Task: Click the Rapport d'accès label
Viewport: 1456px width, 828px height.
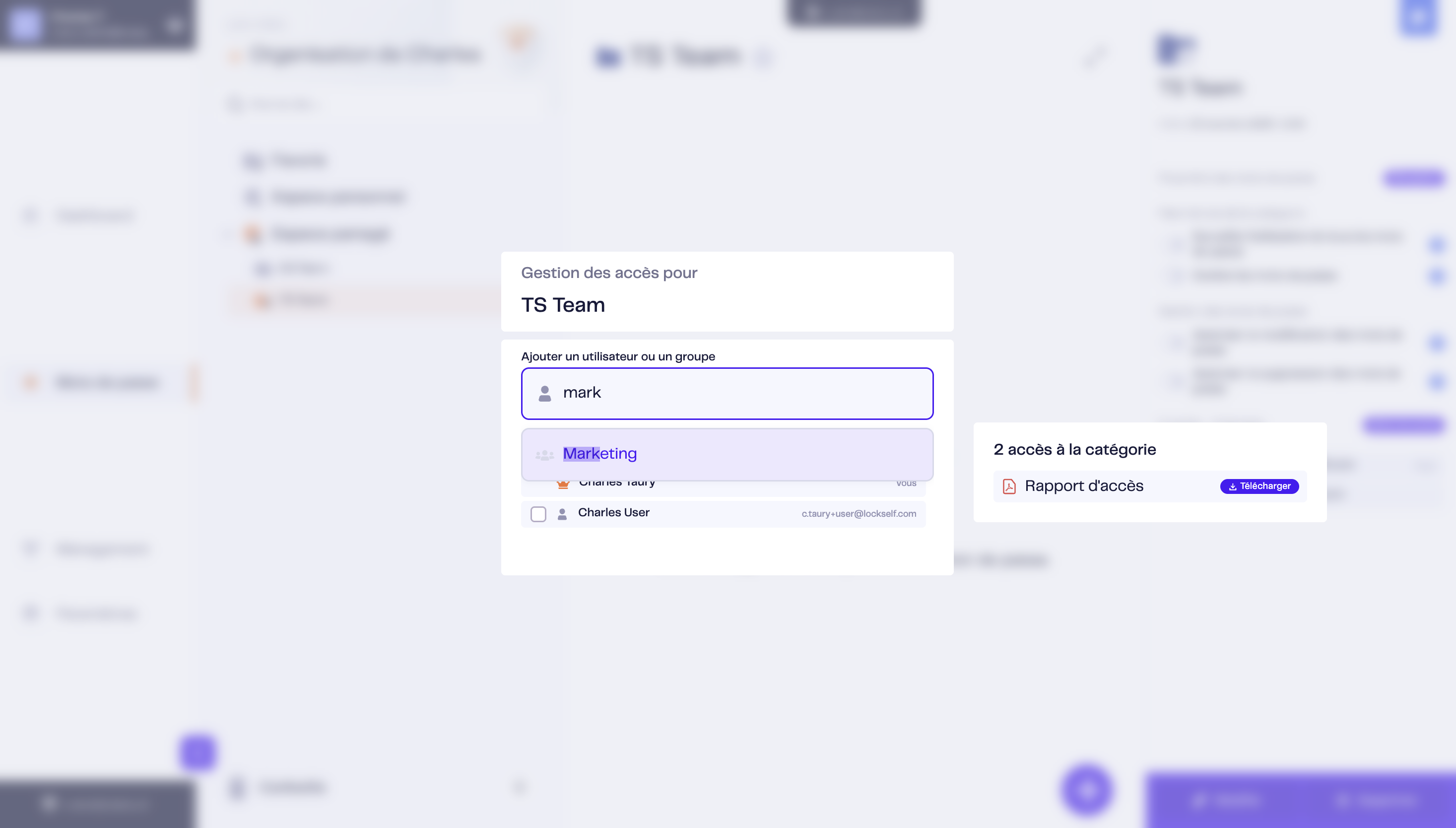Action: click(1084, 486)
